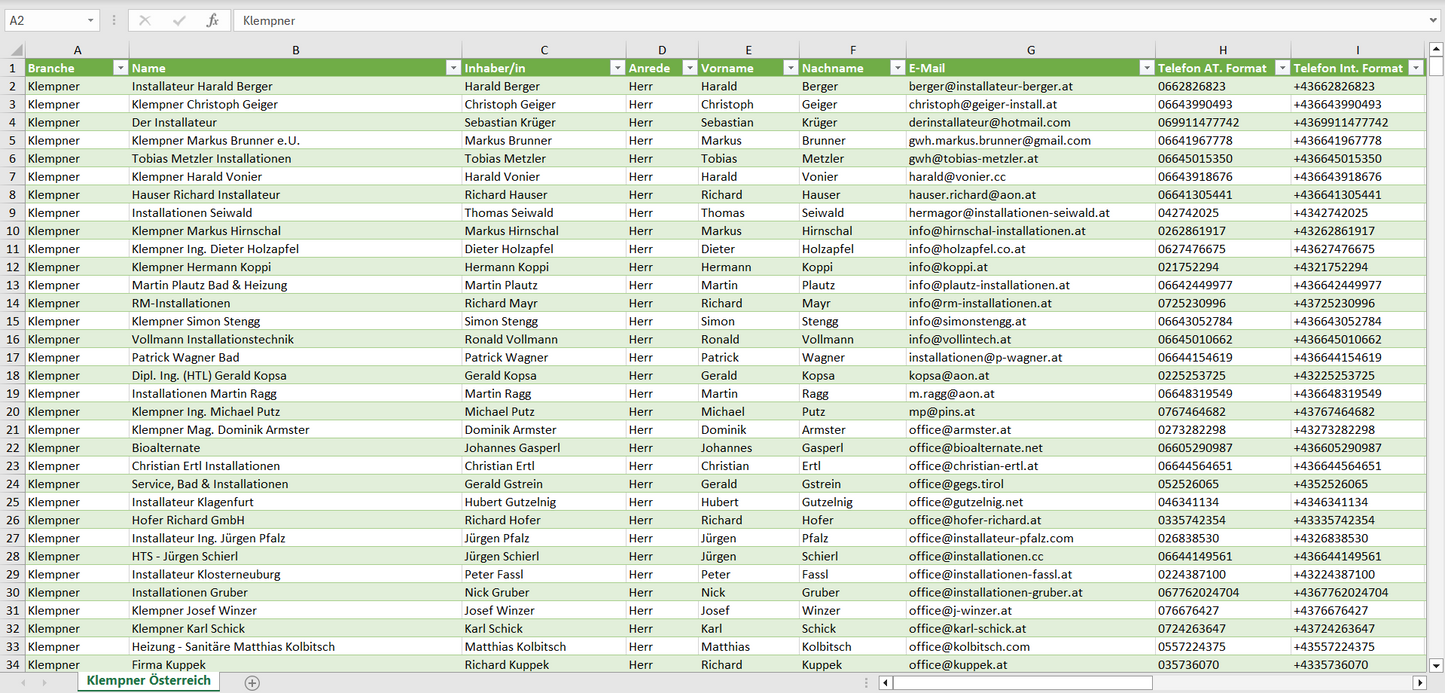Image resolution: width=1445 pixels, height=693 pixels.
Task: Click the horizontal scrollbar right arrow
Action: pos(1419,682)
